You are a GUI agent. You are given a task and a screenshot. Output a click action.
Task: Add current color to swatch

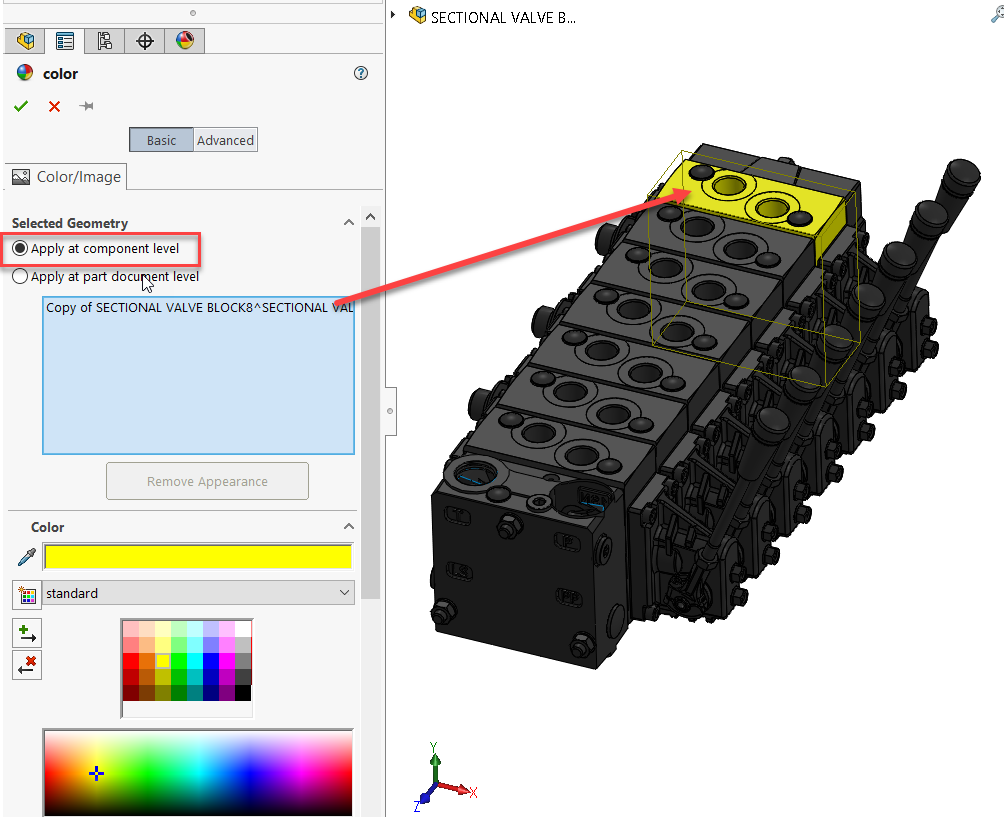(x=27, y=634)
